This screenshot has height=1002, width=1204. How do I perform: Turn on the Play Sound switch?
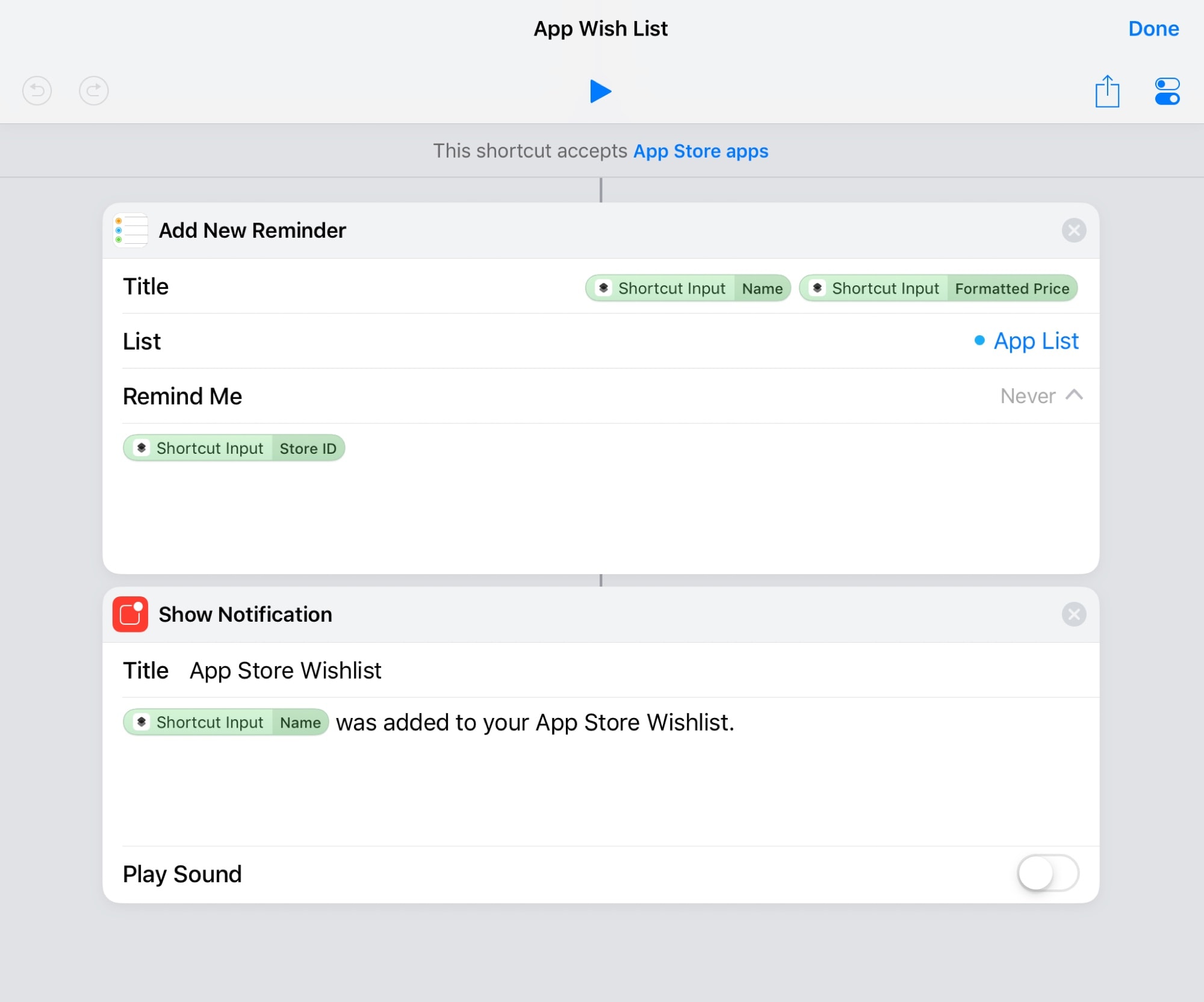(1047, 874)
